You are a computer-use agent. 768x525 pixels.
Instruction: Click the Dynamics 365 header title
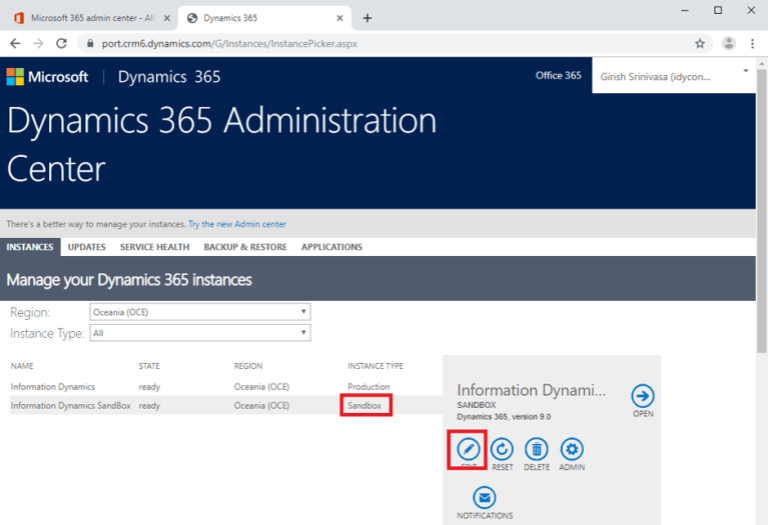[169, 77]
